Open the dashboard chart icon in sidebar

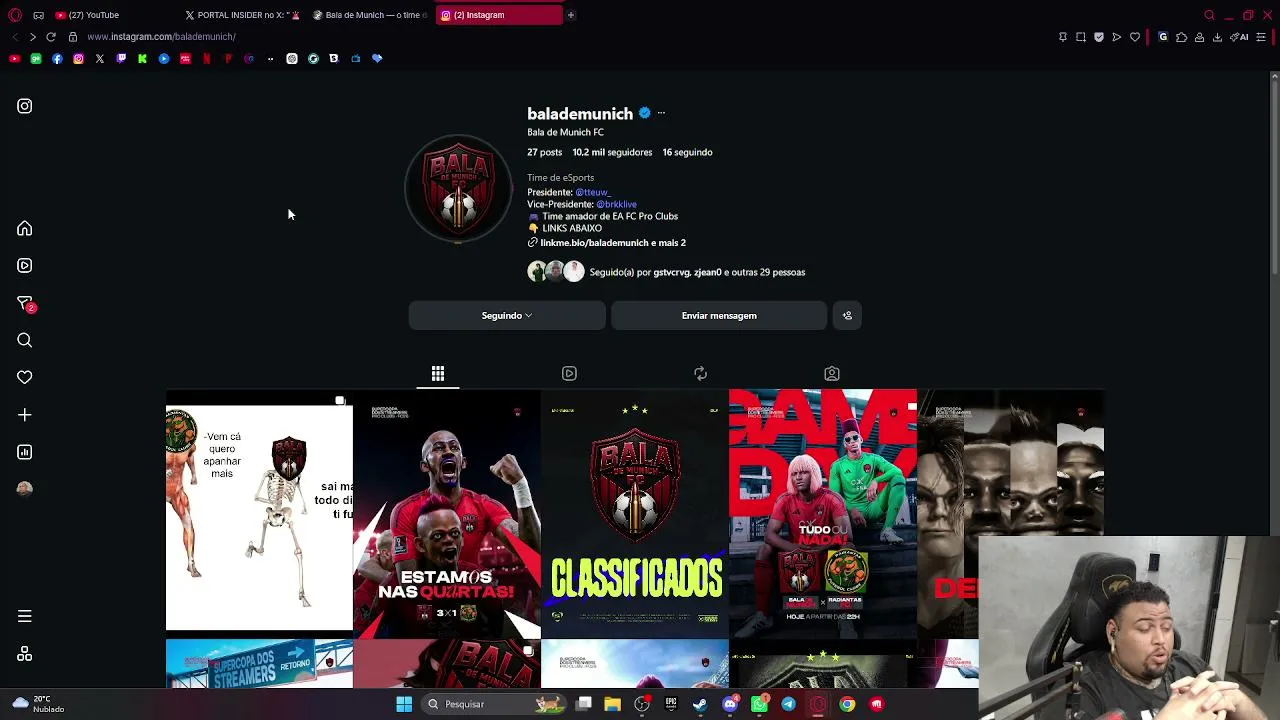(x=24, y=452)
